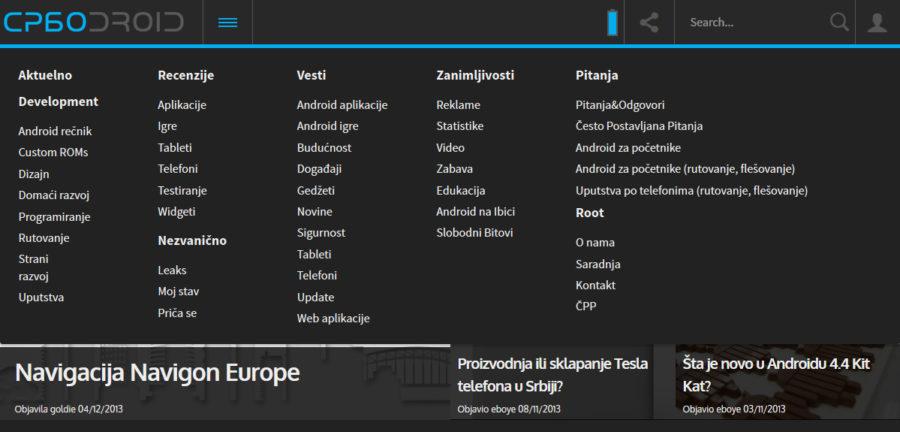Screen dimensions: 900x432
Task: Open the Uputstva link
Action: pyautogui.click(x=41, y=297)
